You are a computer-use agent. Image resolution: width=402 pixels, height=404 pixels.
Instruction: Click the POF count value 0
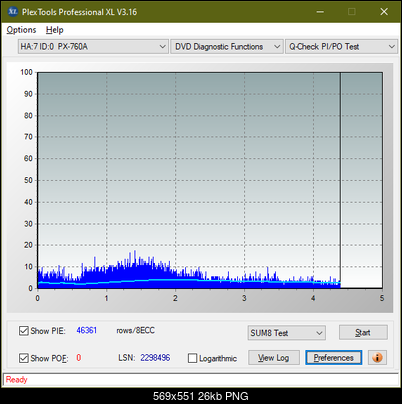pos(79,358)
